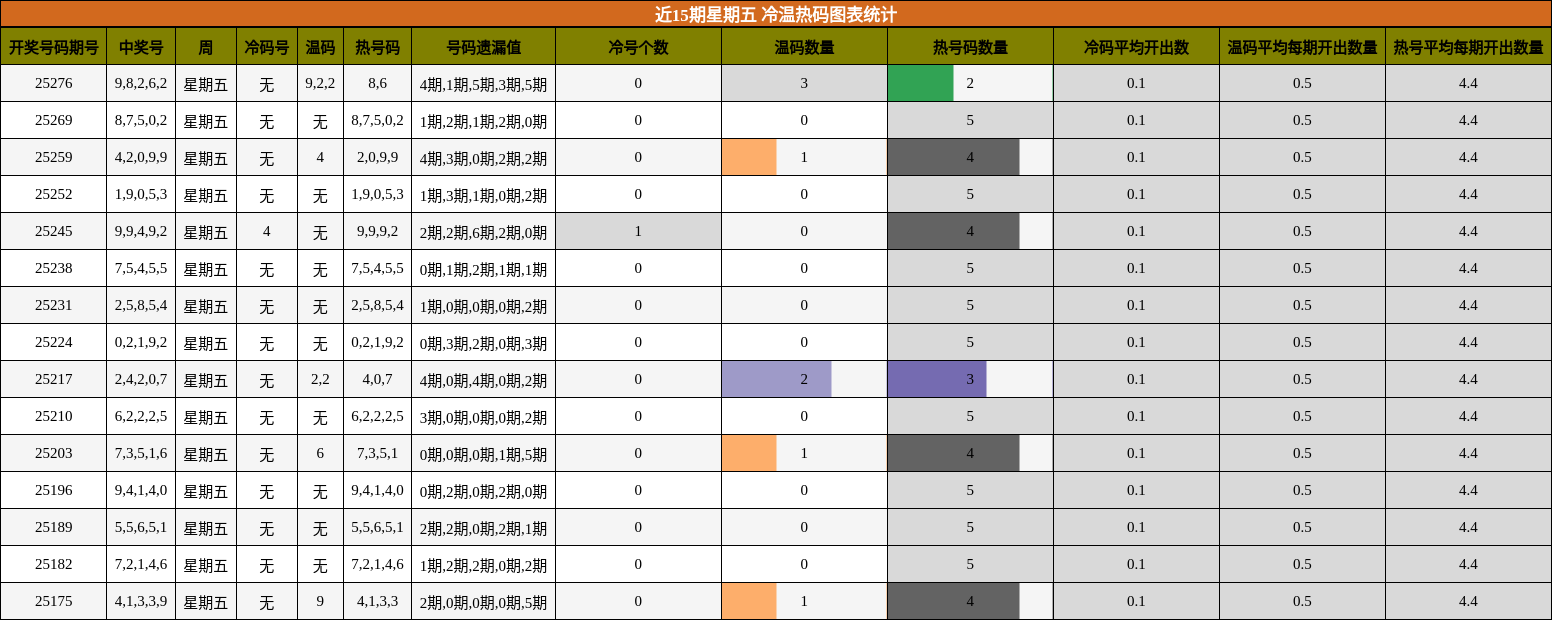Click the cold number 4 in row 25245

pyautogui.click(x=267, y=231)
